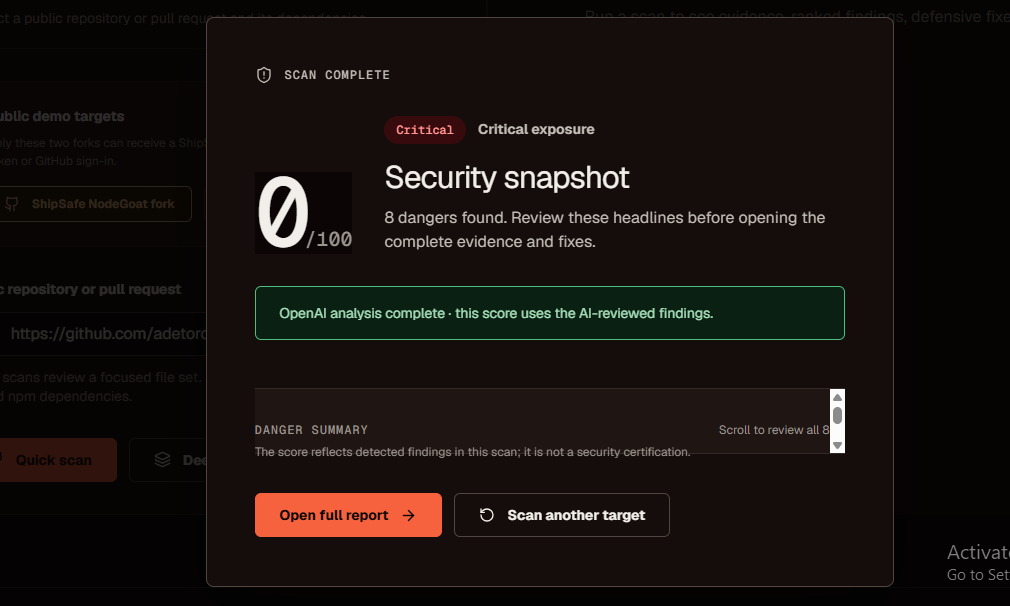Click the Critical exposure label
This screenshot has width=1010, height=606.
(x=536, y=129)
